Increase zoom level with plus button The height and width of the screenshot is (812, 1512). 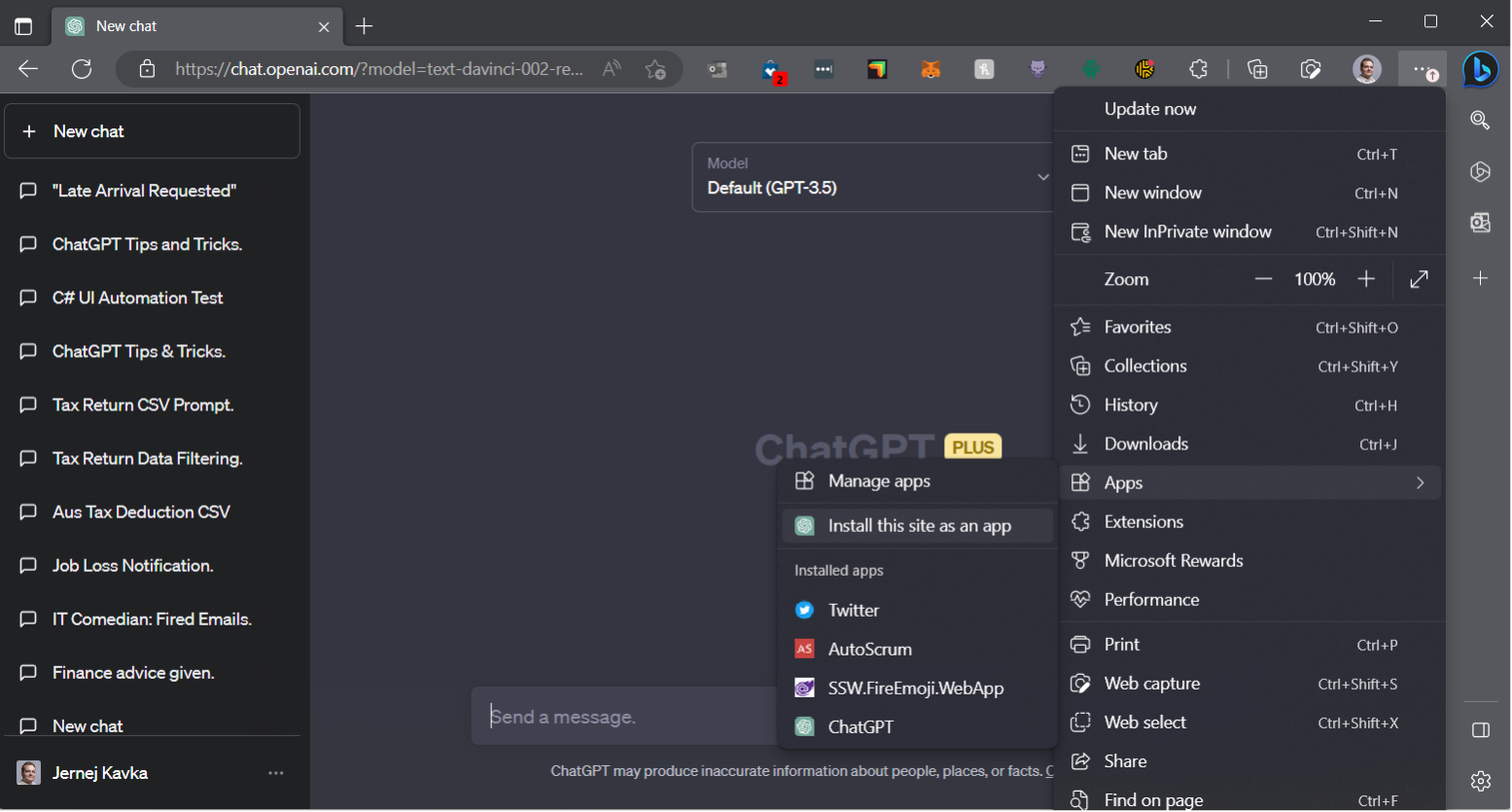pos(1366,279)
